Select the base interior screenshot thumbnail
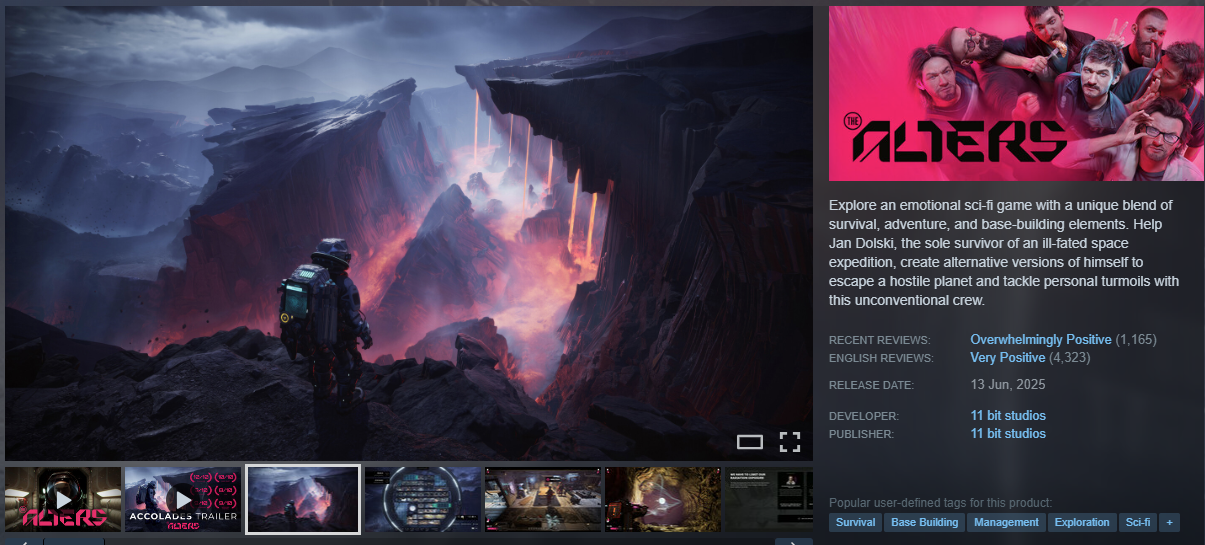Viewport: 1205px width, 545px height. pos(543,499)
